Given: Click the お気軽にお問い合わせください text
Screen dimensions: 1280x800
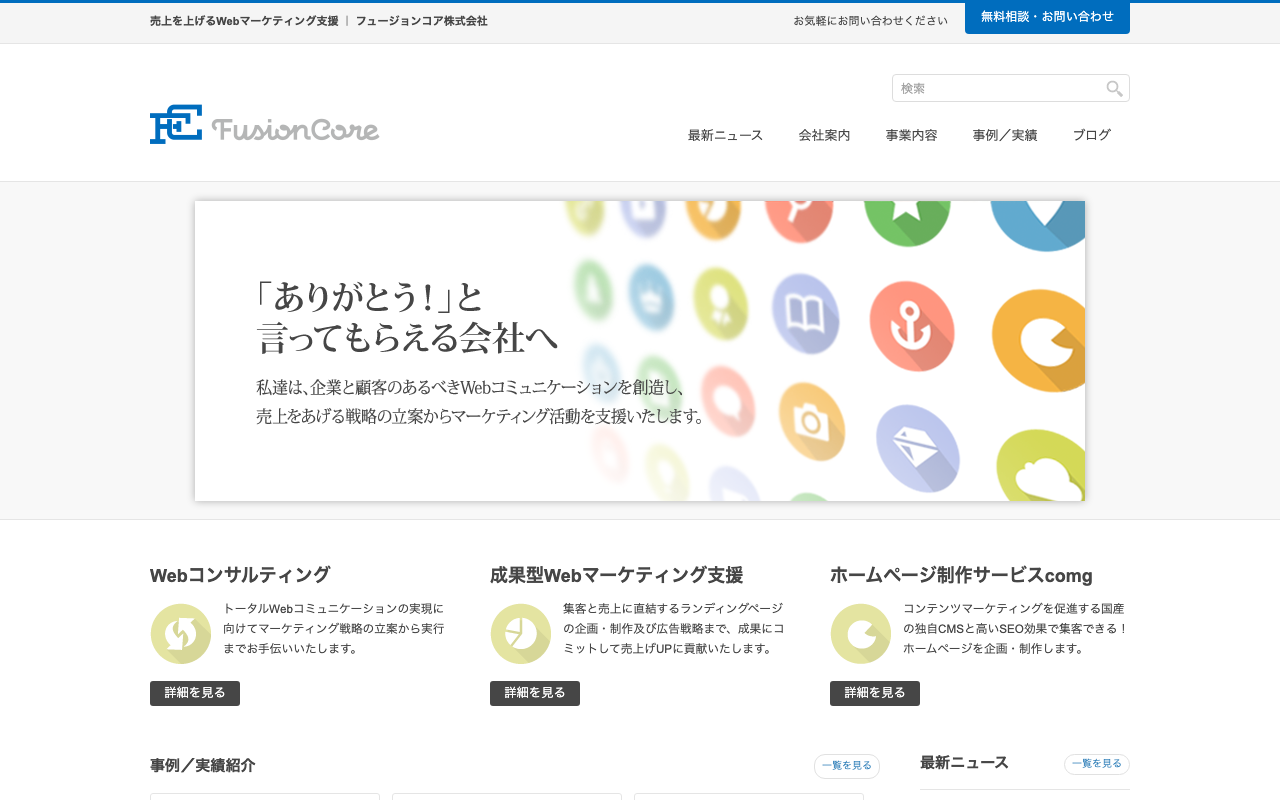Looking at the screenshot, I should (870, 20).
